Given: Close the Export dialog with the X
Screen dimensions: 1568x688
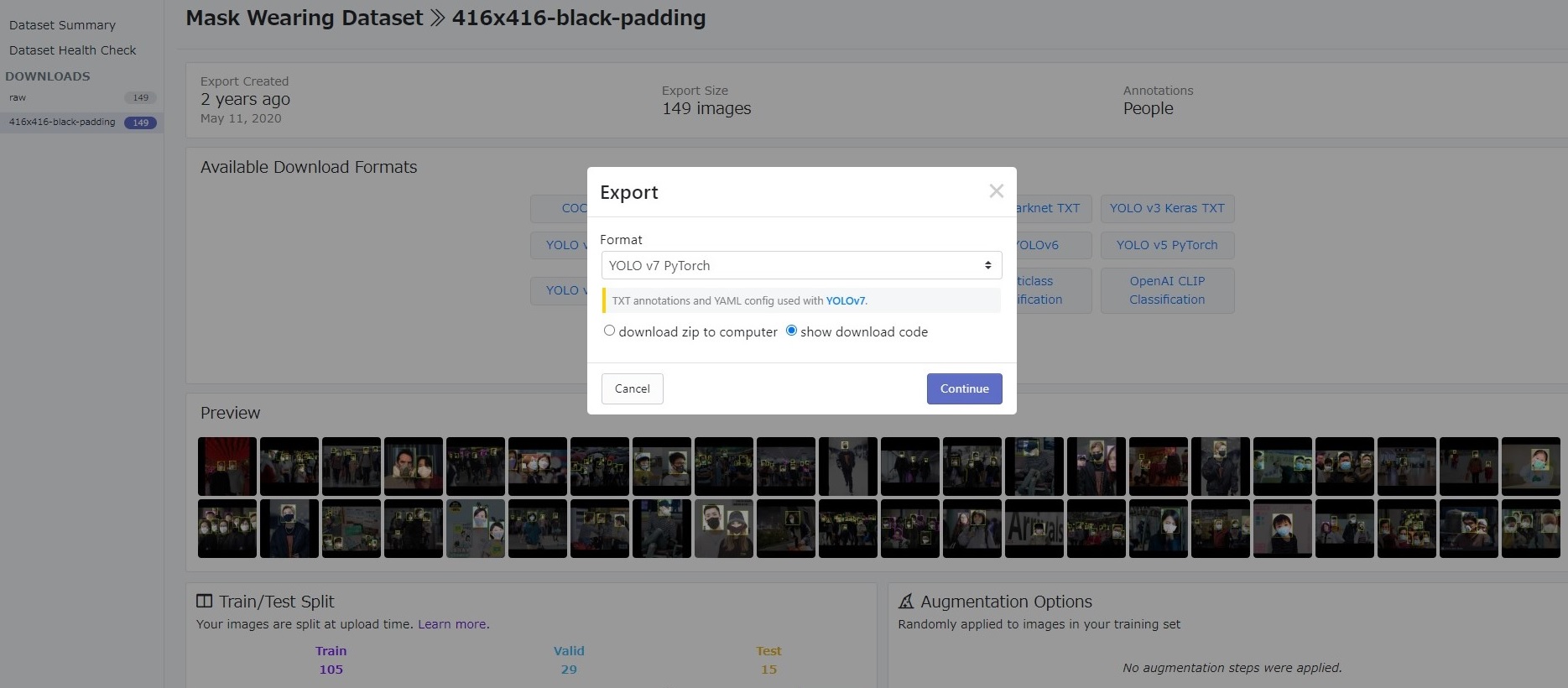Looking at the screenshot, I should [996, 191].
